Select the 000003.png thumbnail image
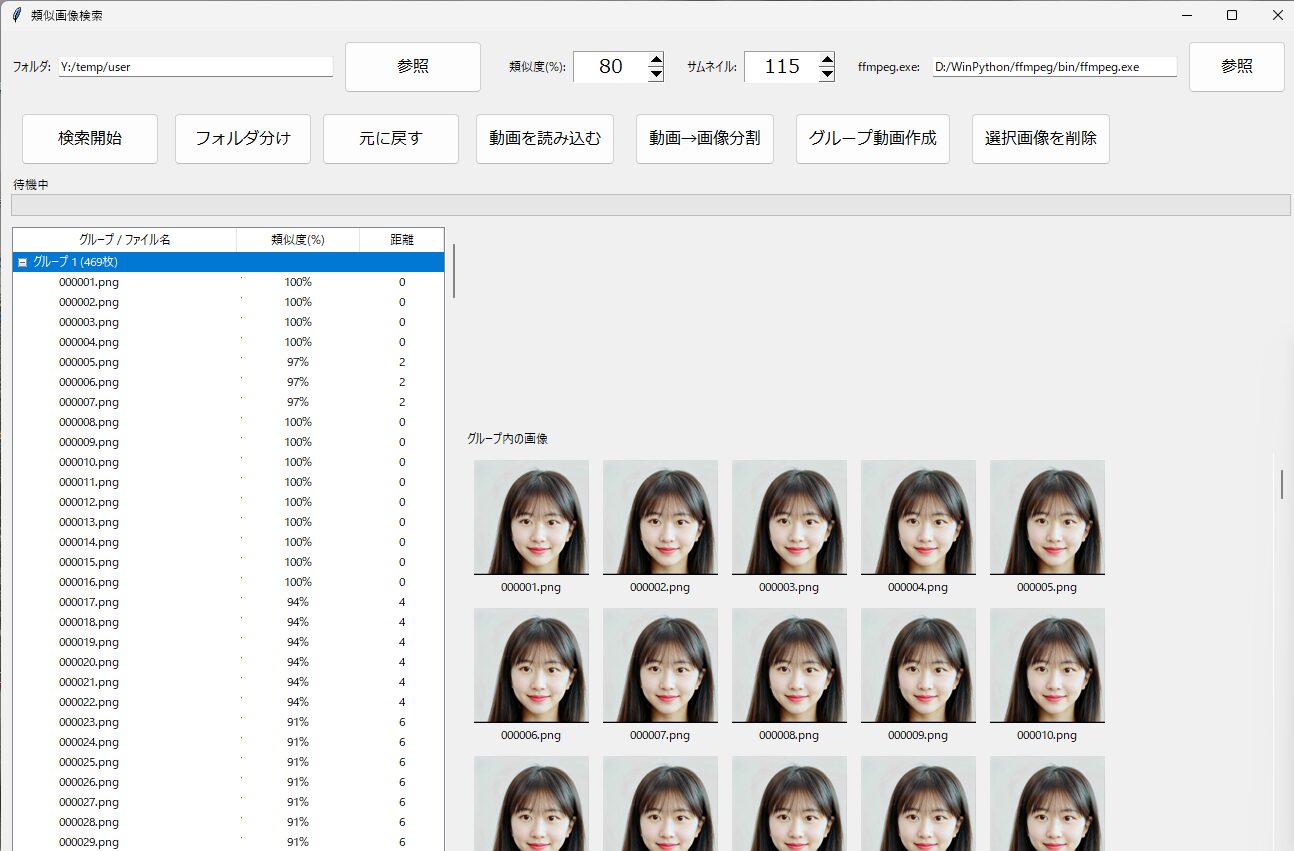Screen dimensions: 1294x851 (x=789, y=517)
